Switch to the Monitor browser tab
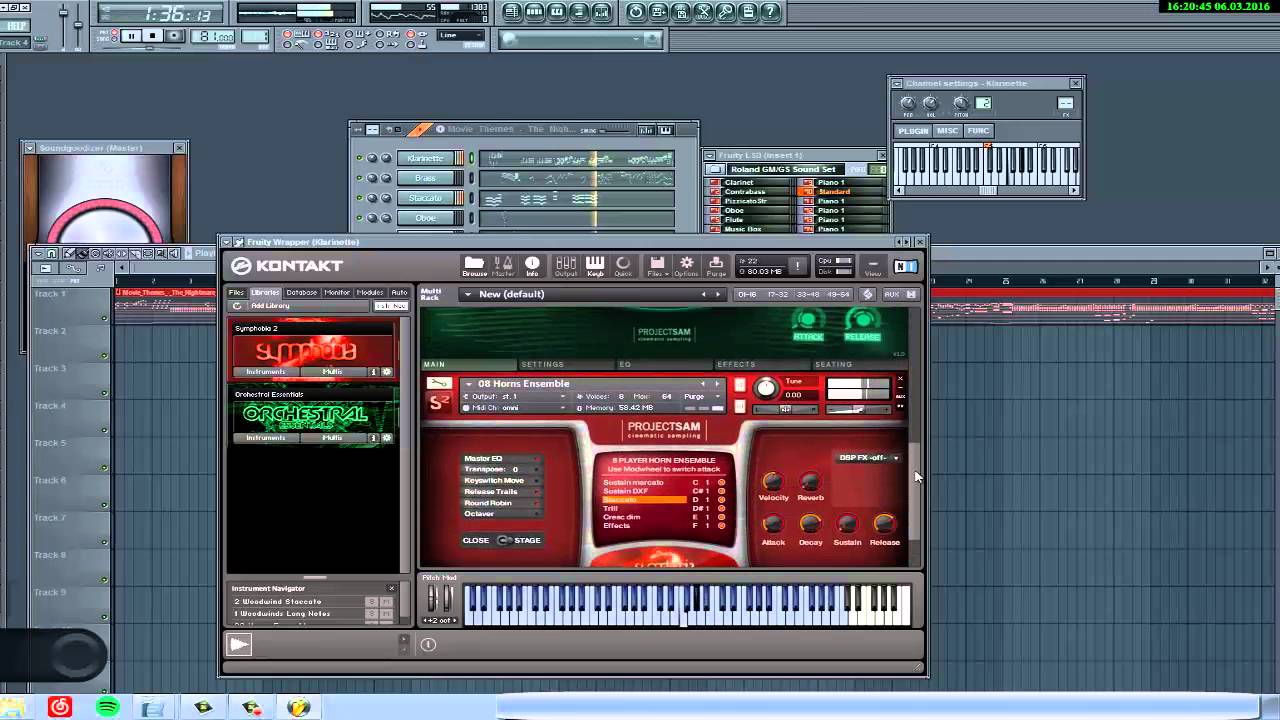The width and height of the screenshot is (1280, 720). (337, 293)
